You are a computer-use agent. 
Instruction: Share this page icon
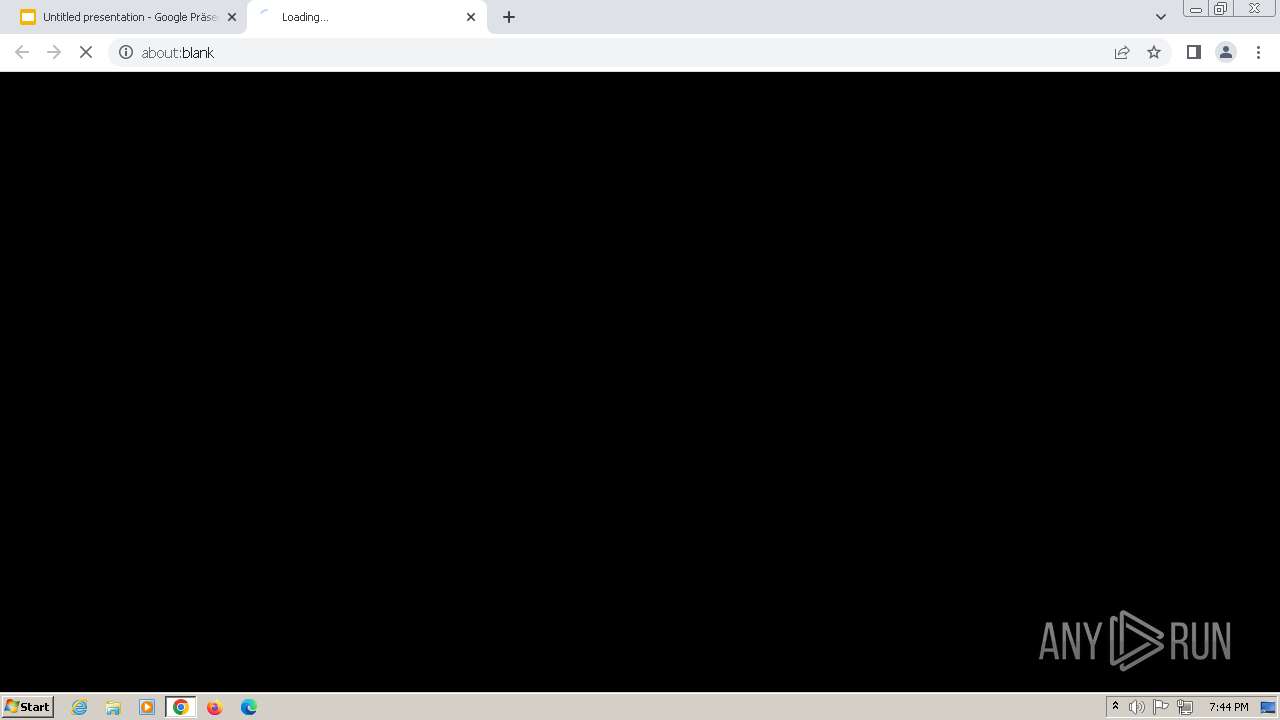pyautogui.click(x=1122, y=52)
